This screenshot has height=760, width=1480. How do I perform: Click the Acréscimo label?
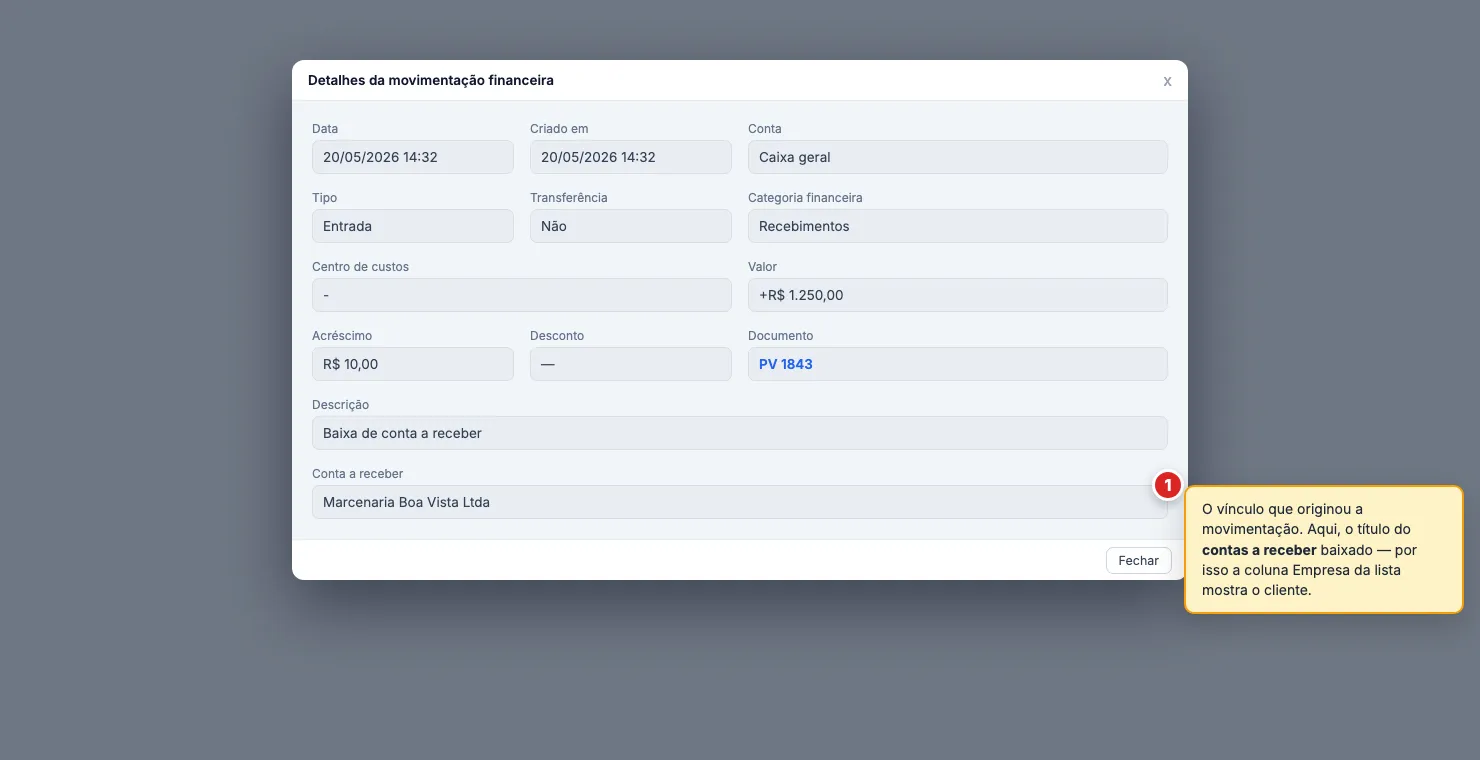click(342, 336)
